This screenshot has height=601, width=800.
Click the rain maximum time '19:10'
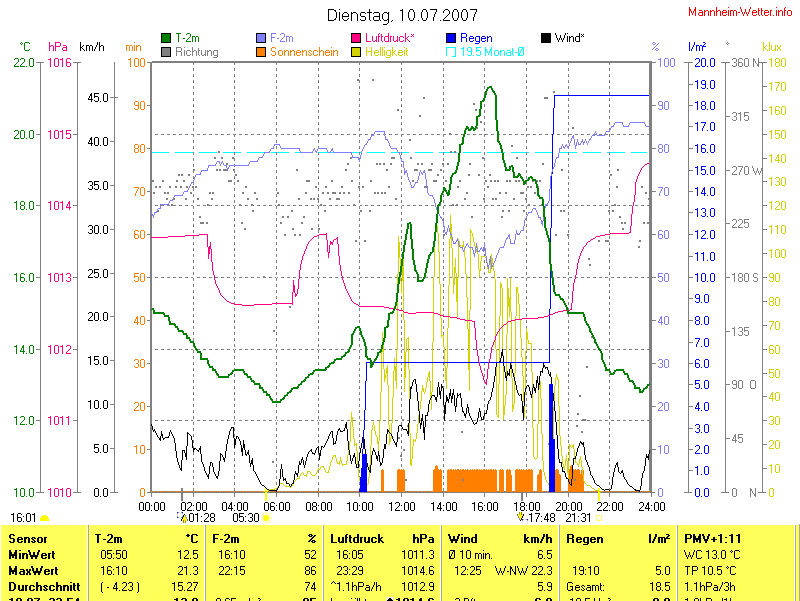(x=586, y=570)
